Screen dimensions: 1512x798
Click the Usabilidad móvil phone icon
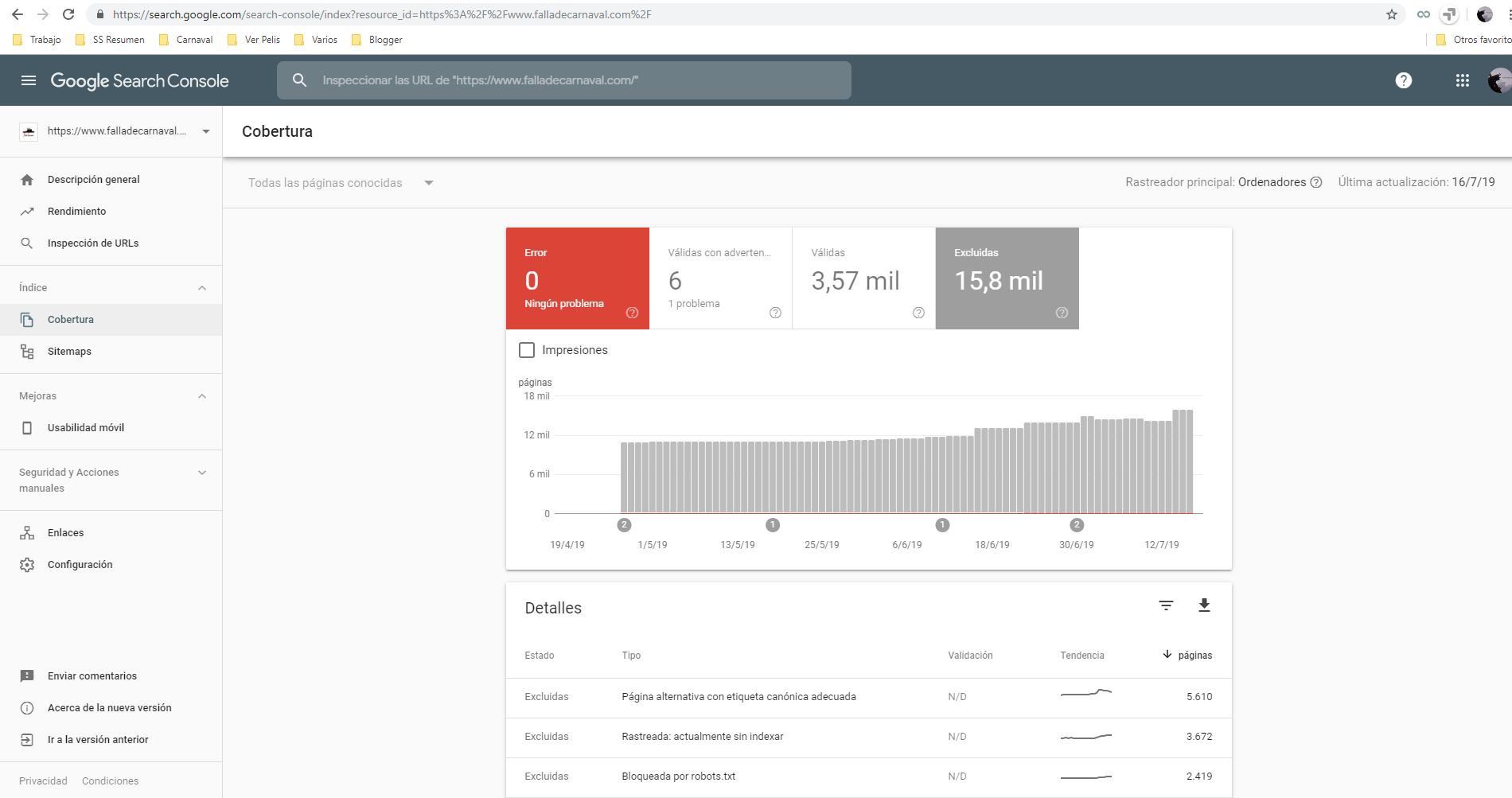[27, 428]
